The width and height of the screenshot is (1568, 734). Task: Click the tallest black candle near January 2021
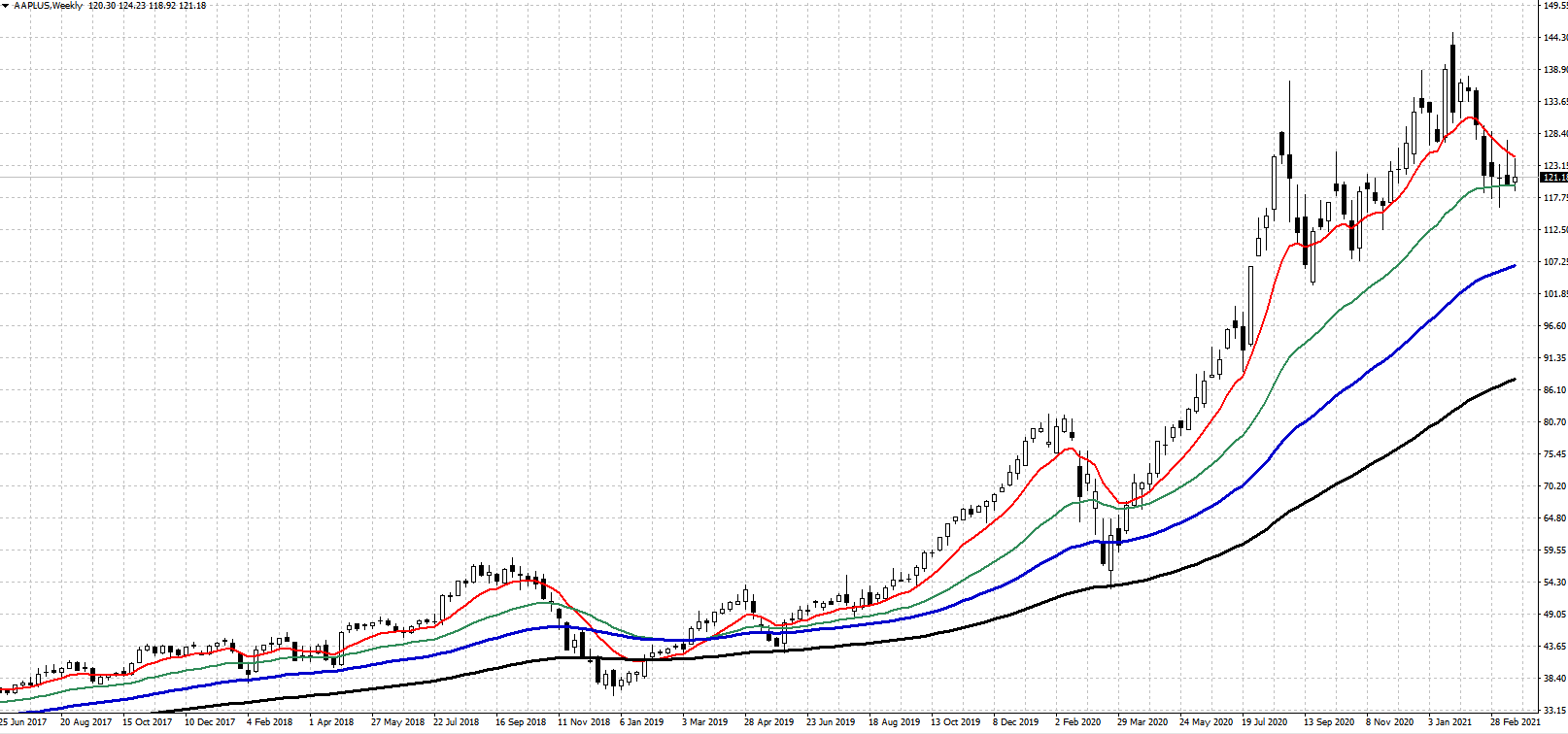pos(1452,78)
